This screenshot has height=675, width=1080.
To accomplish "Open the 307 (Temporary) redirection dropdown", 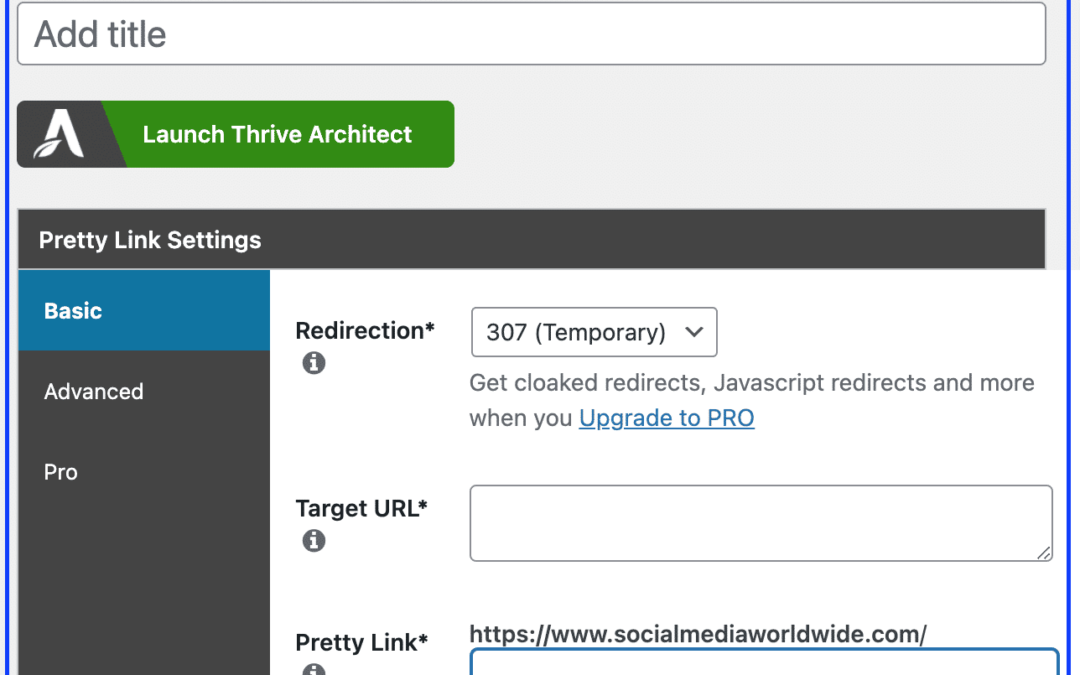I will click(x=594, y=332).
